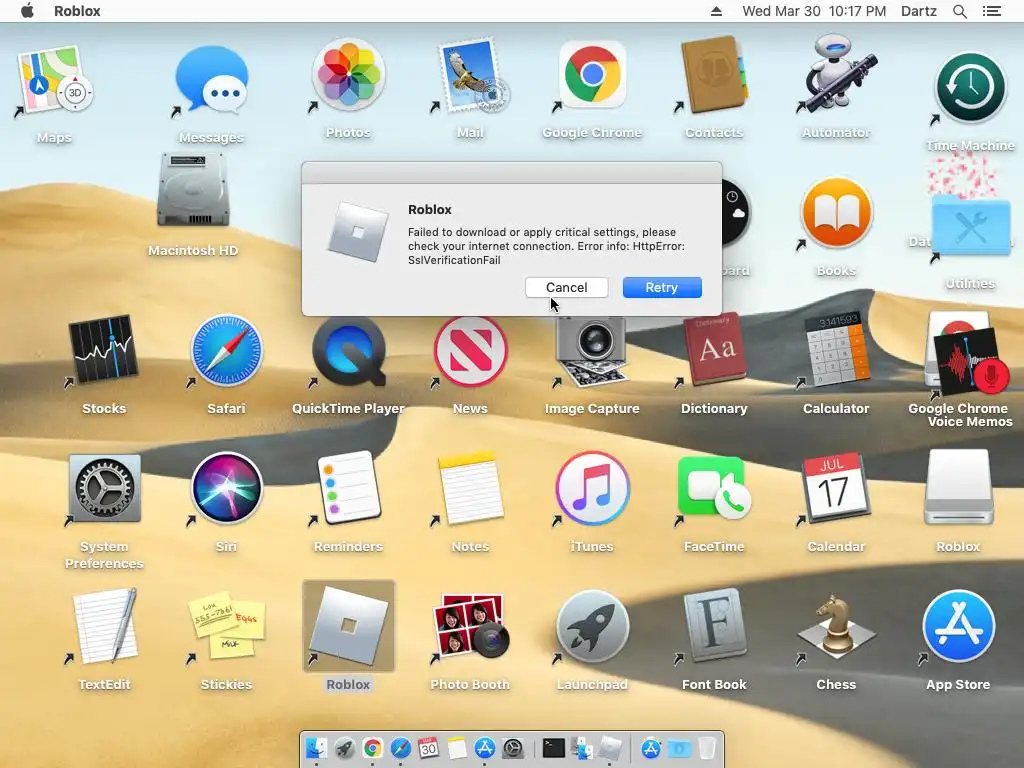Open the Utilities folder on the desktop
Viewport: 1024px width, 768px height.
pyautogui.click(x=970, y=227)
